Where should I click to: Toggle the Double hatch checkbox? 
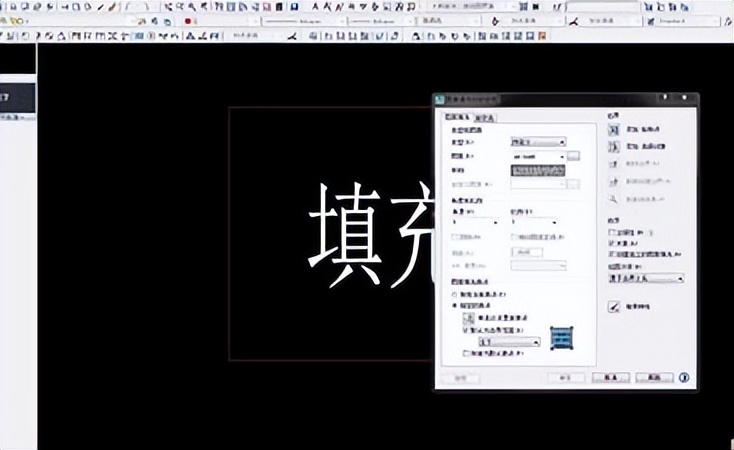(x=455, y=237)
